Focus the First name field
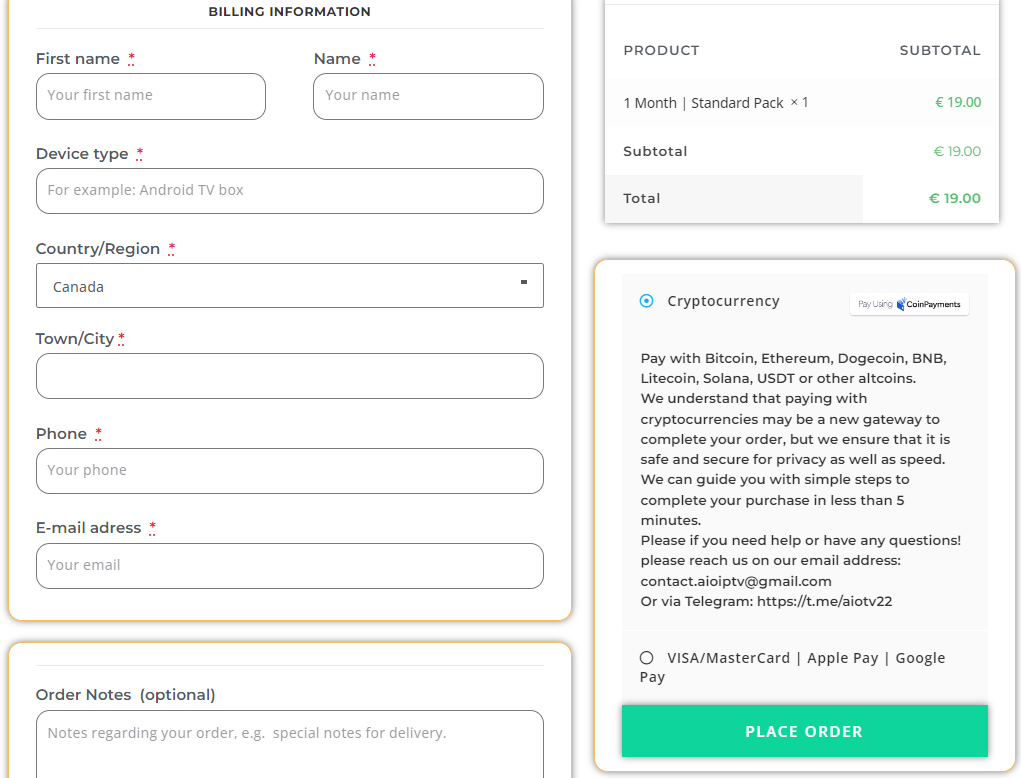 pyautogui.click(x=151, y=96)
